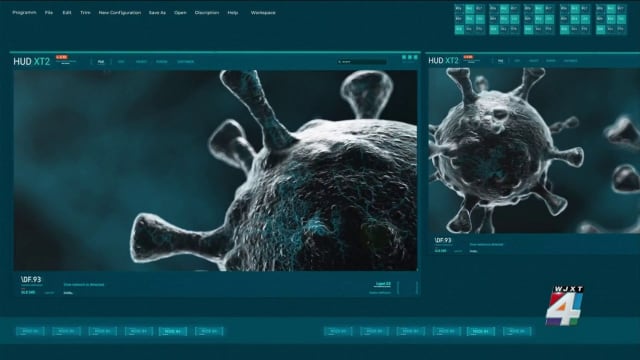Viewport: 640px width, 360px height.
Task: Click the WJXT 4 channel logo
Action: coord(565,305)
